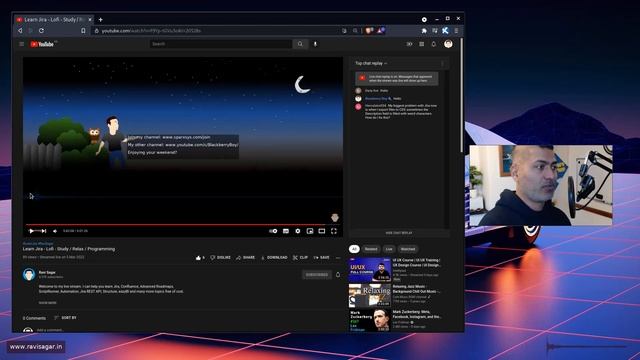Screen dimensions: 640x360
Task: Open the Brave Rewards triangle icon
Action: click(381, 31)
